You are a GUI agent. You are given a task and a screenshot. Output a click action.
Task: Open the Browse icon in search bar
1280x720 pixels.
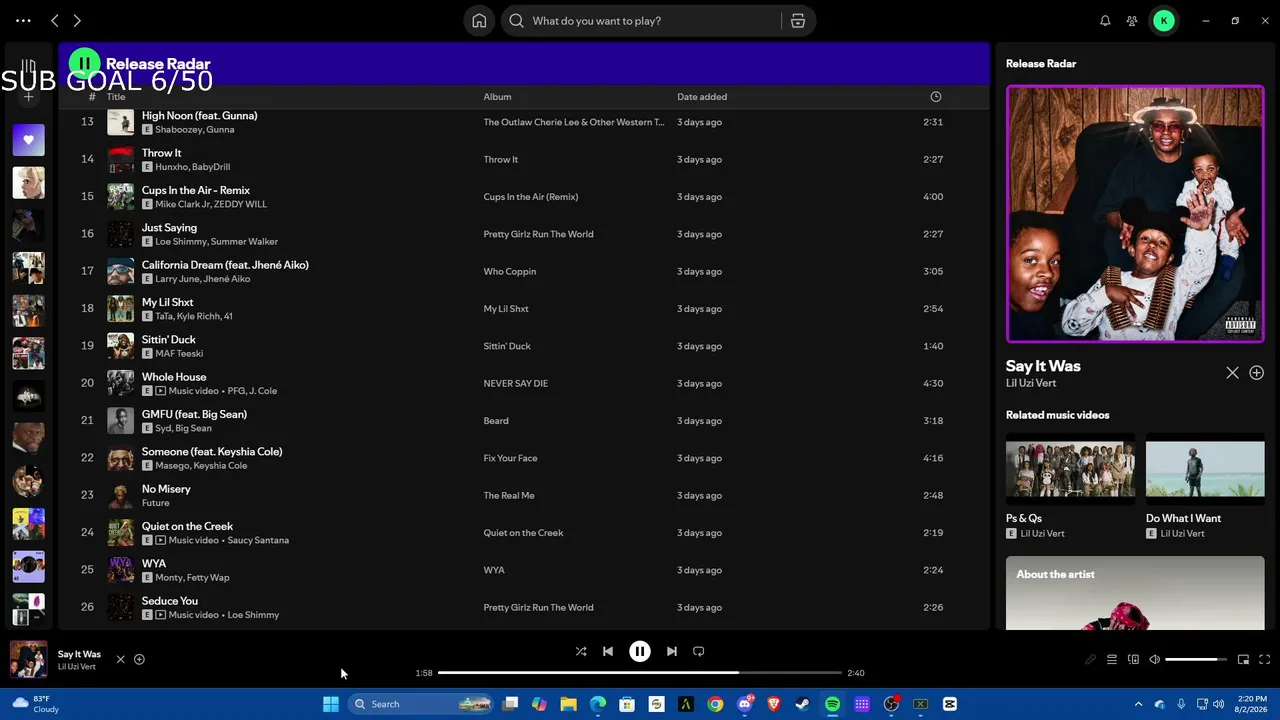click(798, 21)
